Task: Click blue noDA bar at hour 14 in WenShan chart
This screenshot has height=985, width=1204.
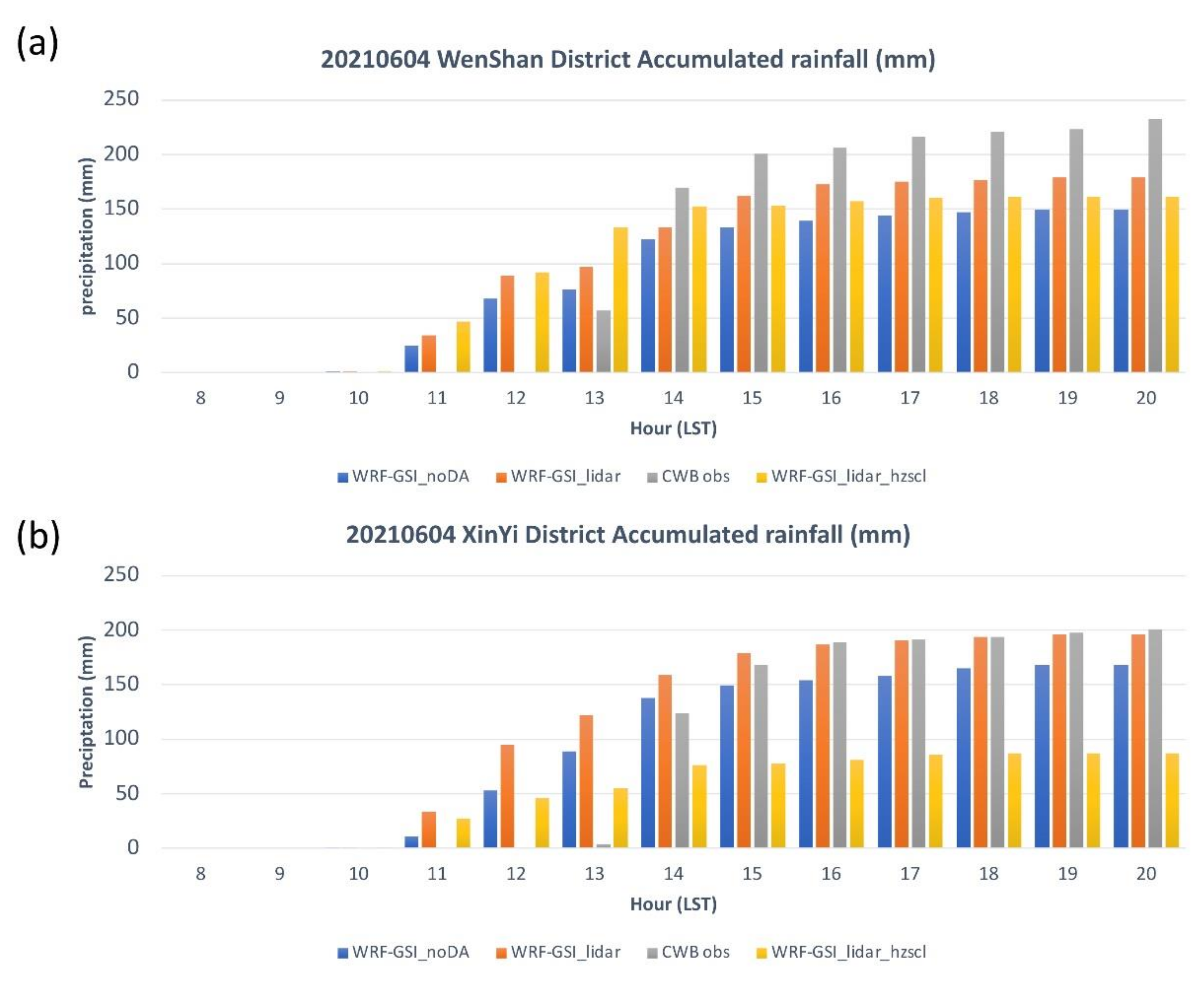Action: pos(648,306)
